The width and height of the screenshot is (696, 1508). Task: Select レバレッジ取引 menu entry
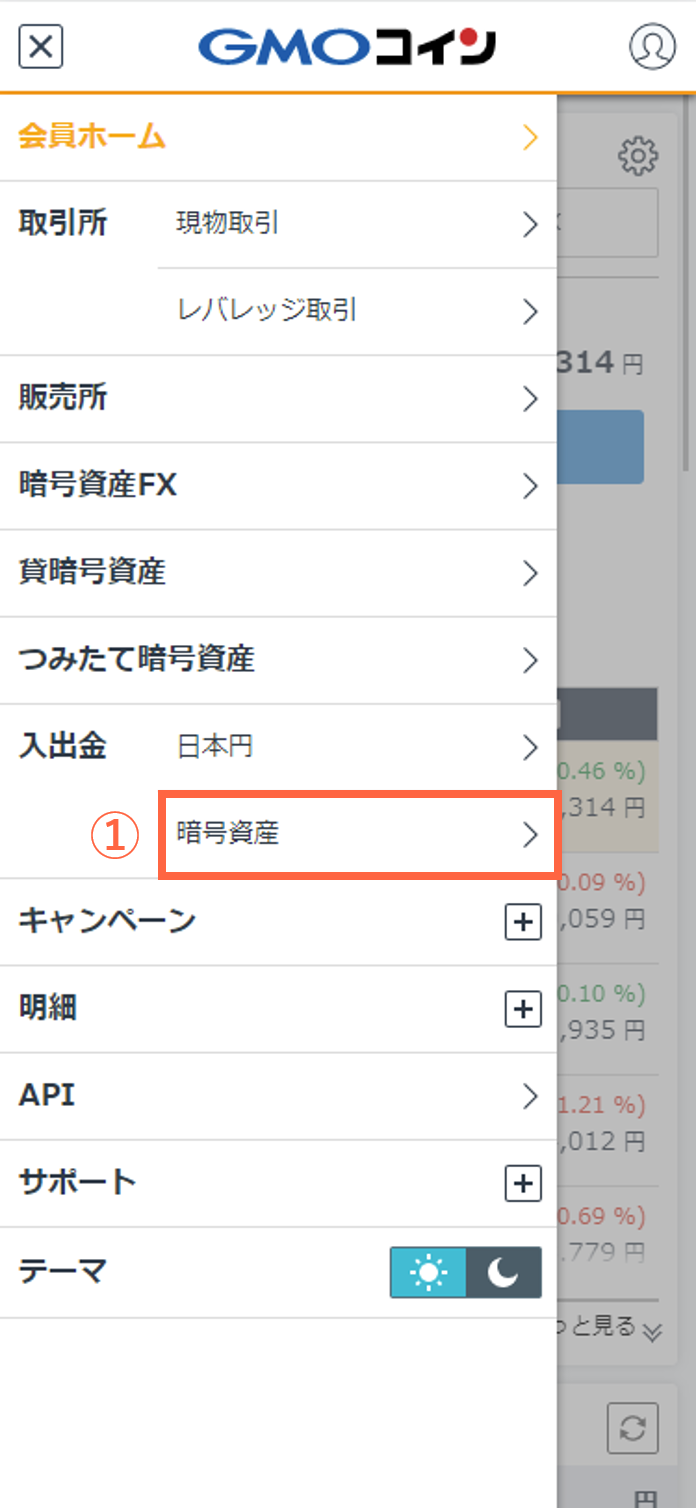coord(357,311)
